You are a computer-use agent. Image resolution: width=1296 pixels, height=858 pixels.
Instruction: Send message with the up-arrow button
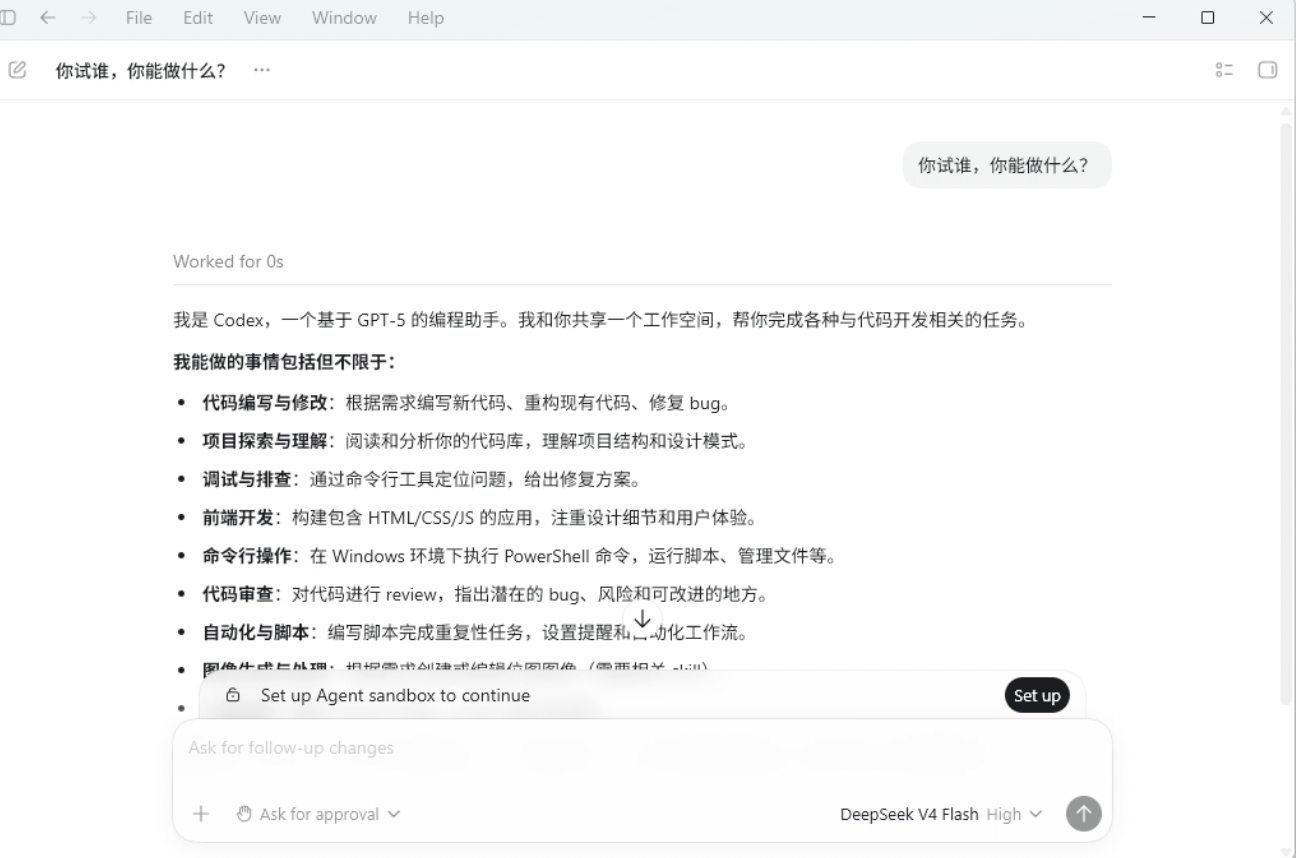(x=1083, y=814)
